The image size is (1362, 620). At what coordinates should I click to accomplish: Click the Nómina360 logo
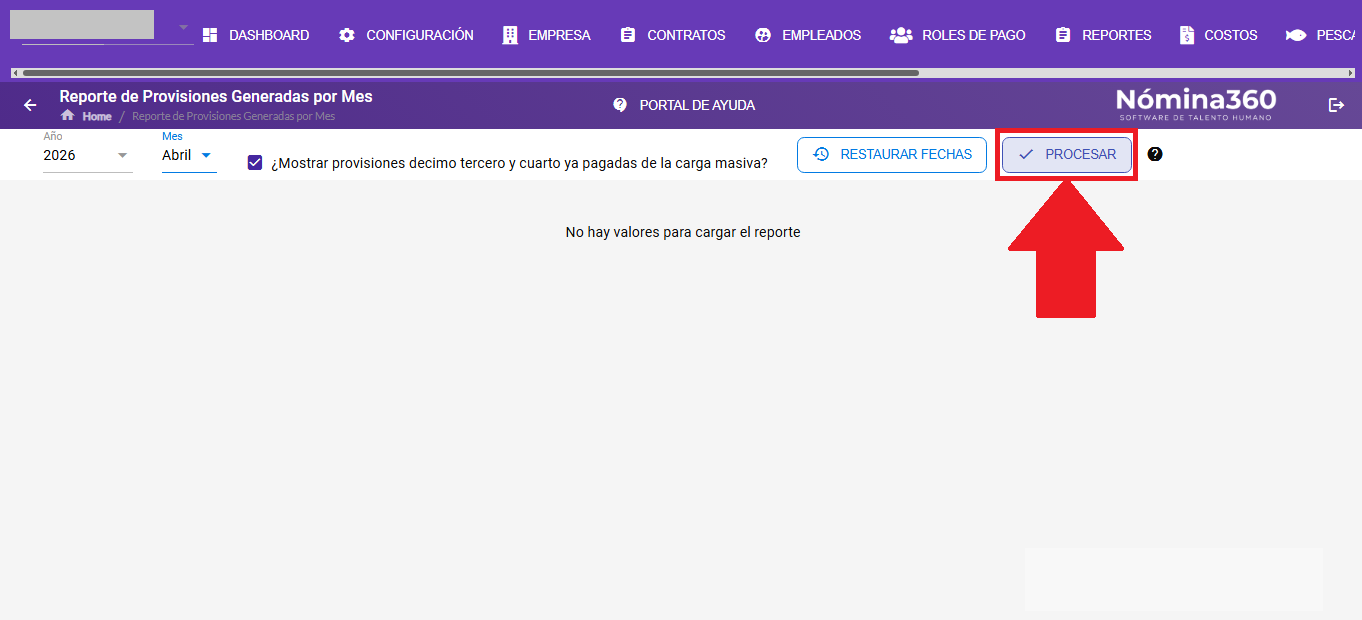pyautogui.click(x=1196, y=104)
